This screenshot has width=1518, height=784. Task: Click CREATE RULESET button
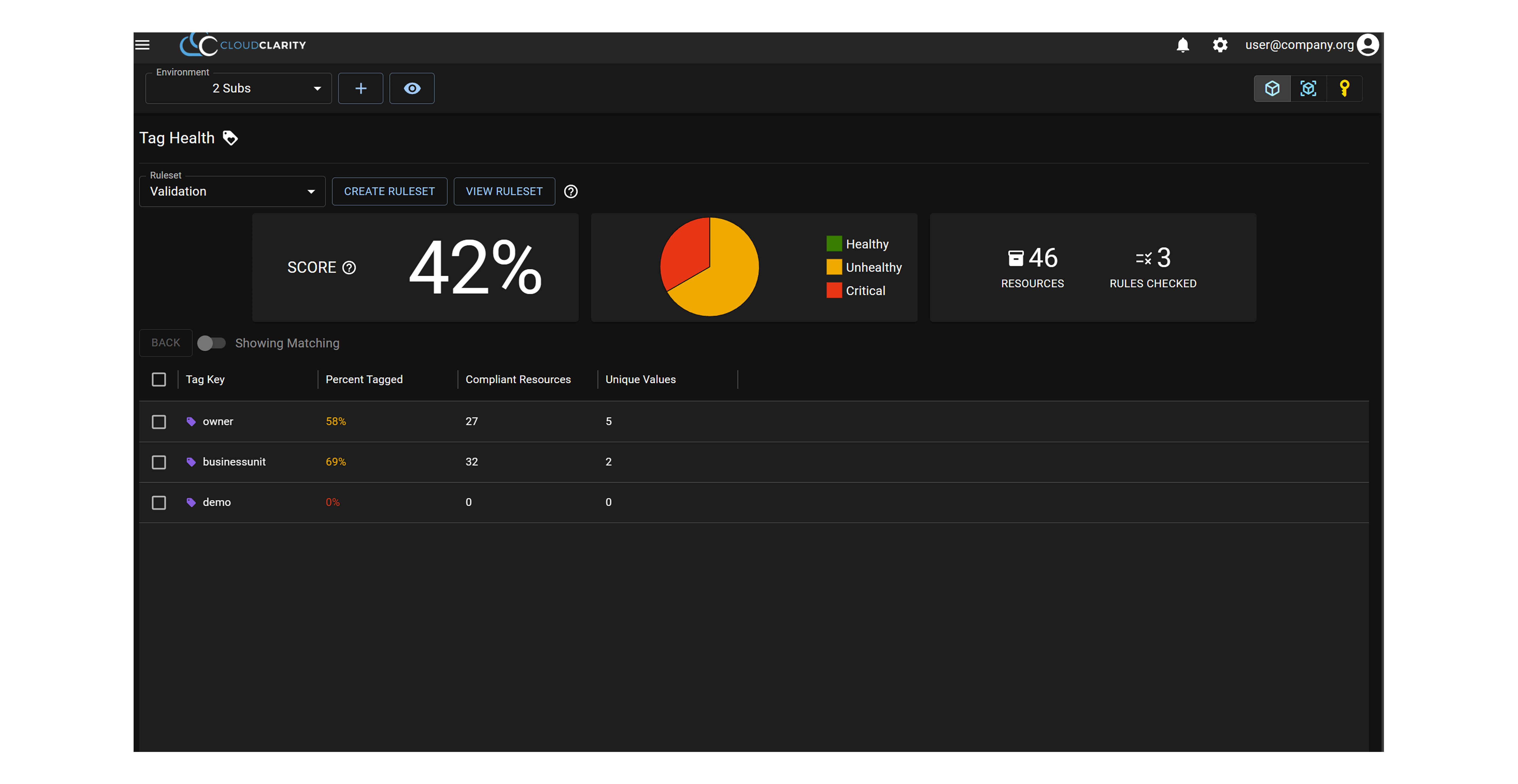pos(390,192)
